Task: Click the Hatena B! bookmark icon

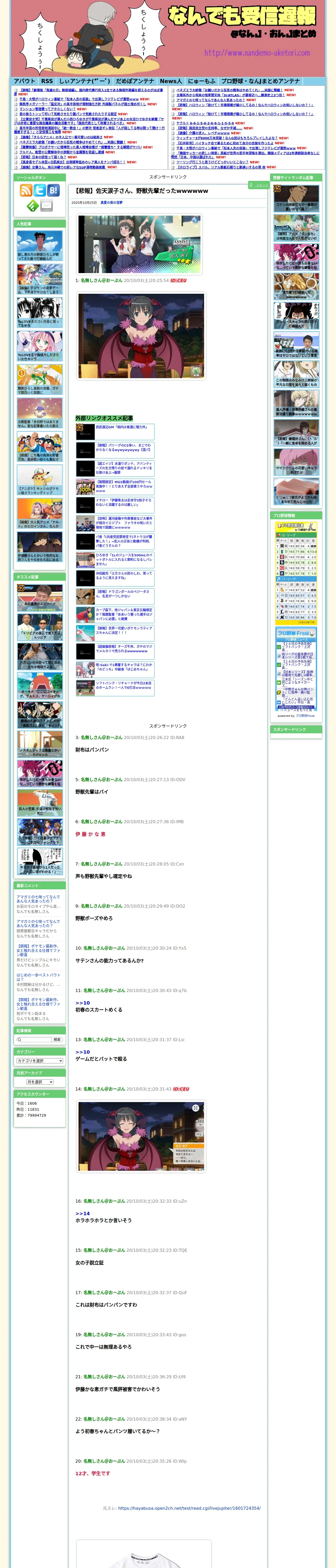Action: coord(53,190)
